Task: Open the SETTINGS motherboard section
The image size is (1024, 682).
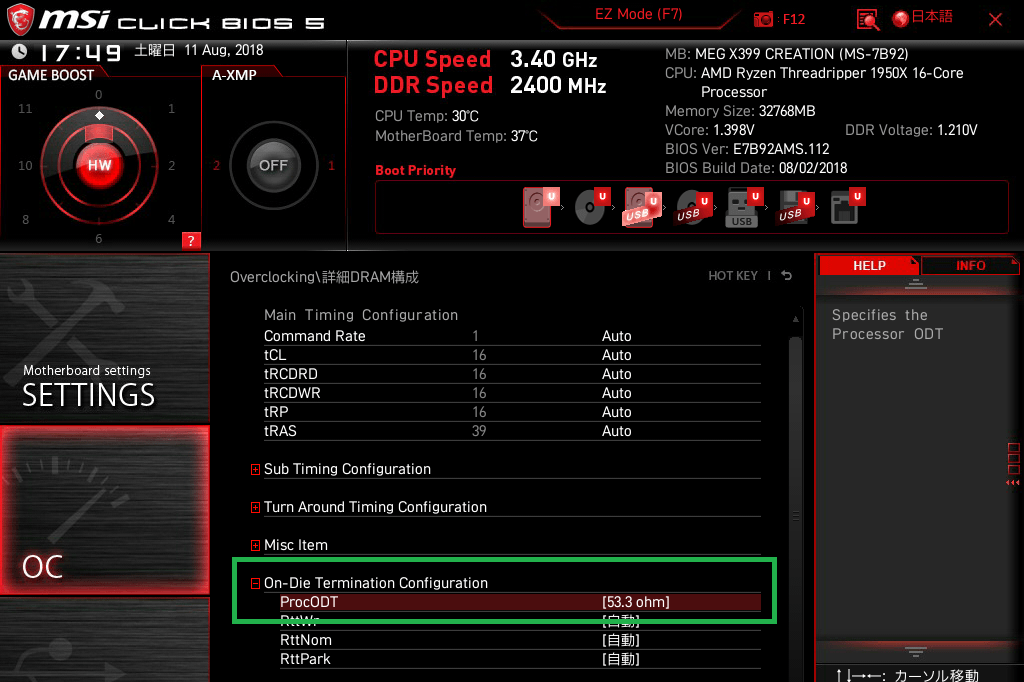Action: tap(104, 338)
